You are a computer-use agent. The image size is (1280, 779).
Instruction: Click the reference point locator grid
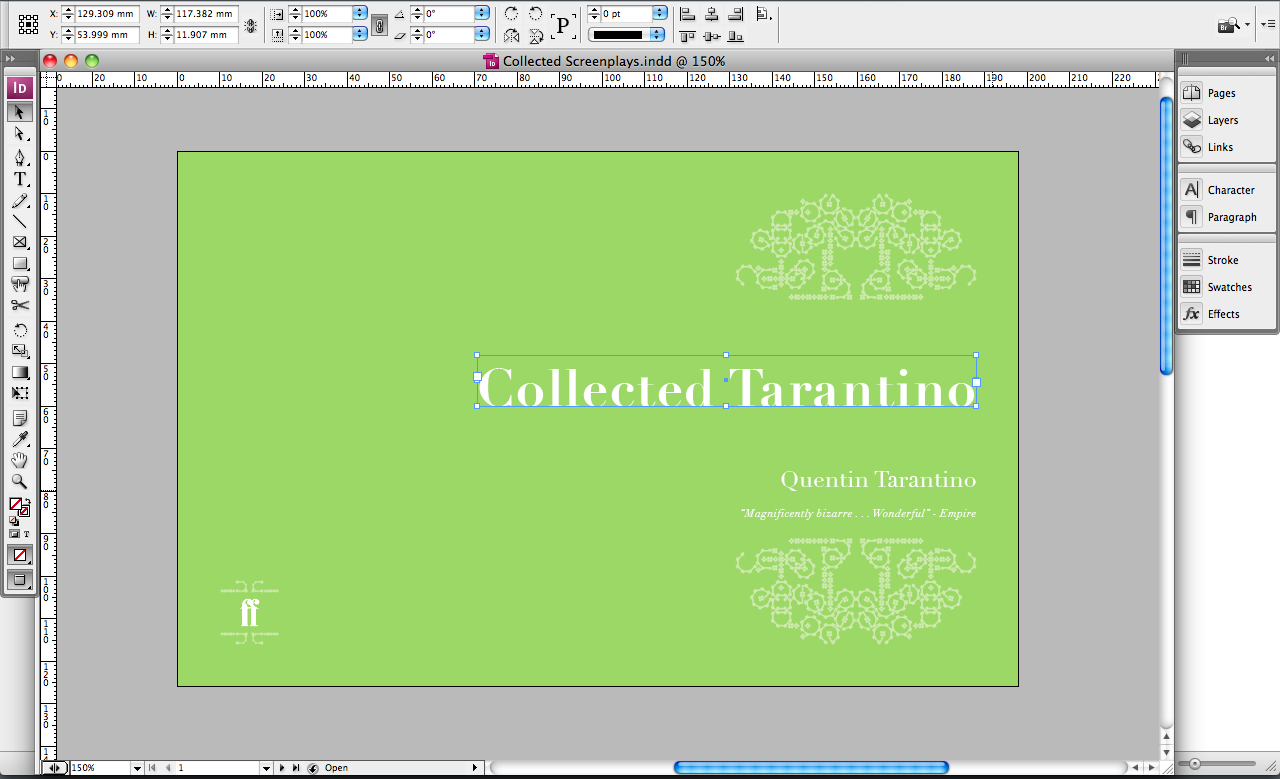coord(30,25)
